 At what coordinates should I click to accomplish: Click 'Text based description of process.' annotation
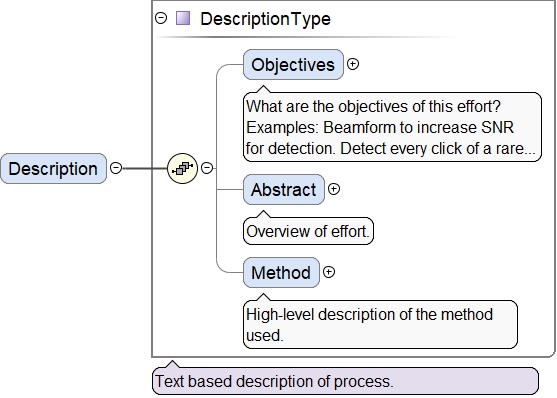point(345,381)
